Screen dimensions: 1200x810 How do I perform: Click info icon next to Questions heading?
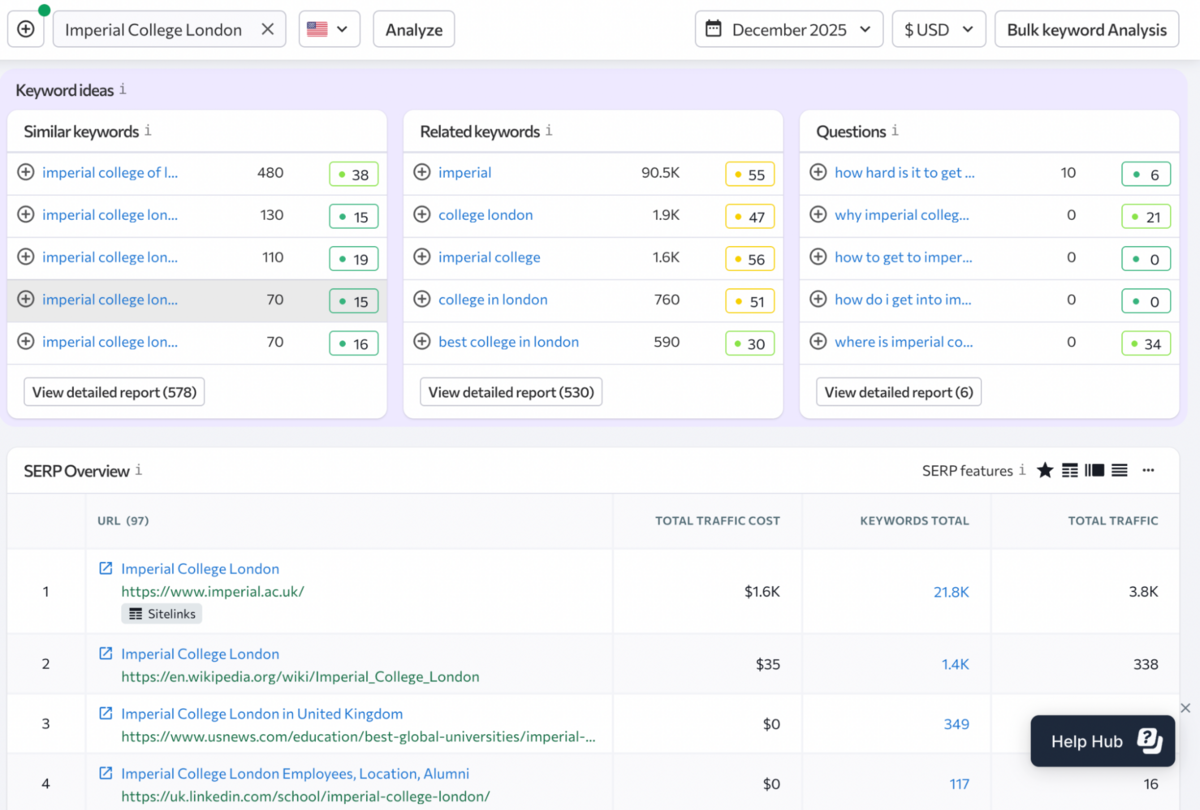(895, 131)
